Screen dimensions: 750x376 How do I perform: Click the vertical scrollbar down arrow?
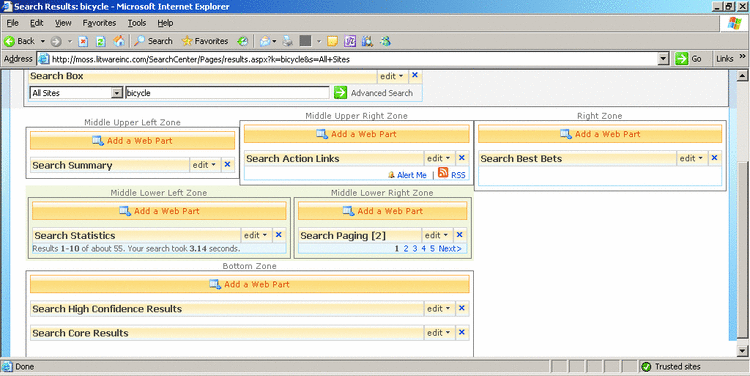tap(742, 351)
